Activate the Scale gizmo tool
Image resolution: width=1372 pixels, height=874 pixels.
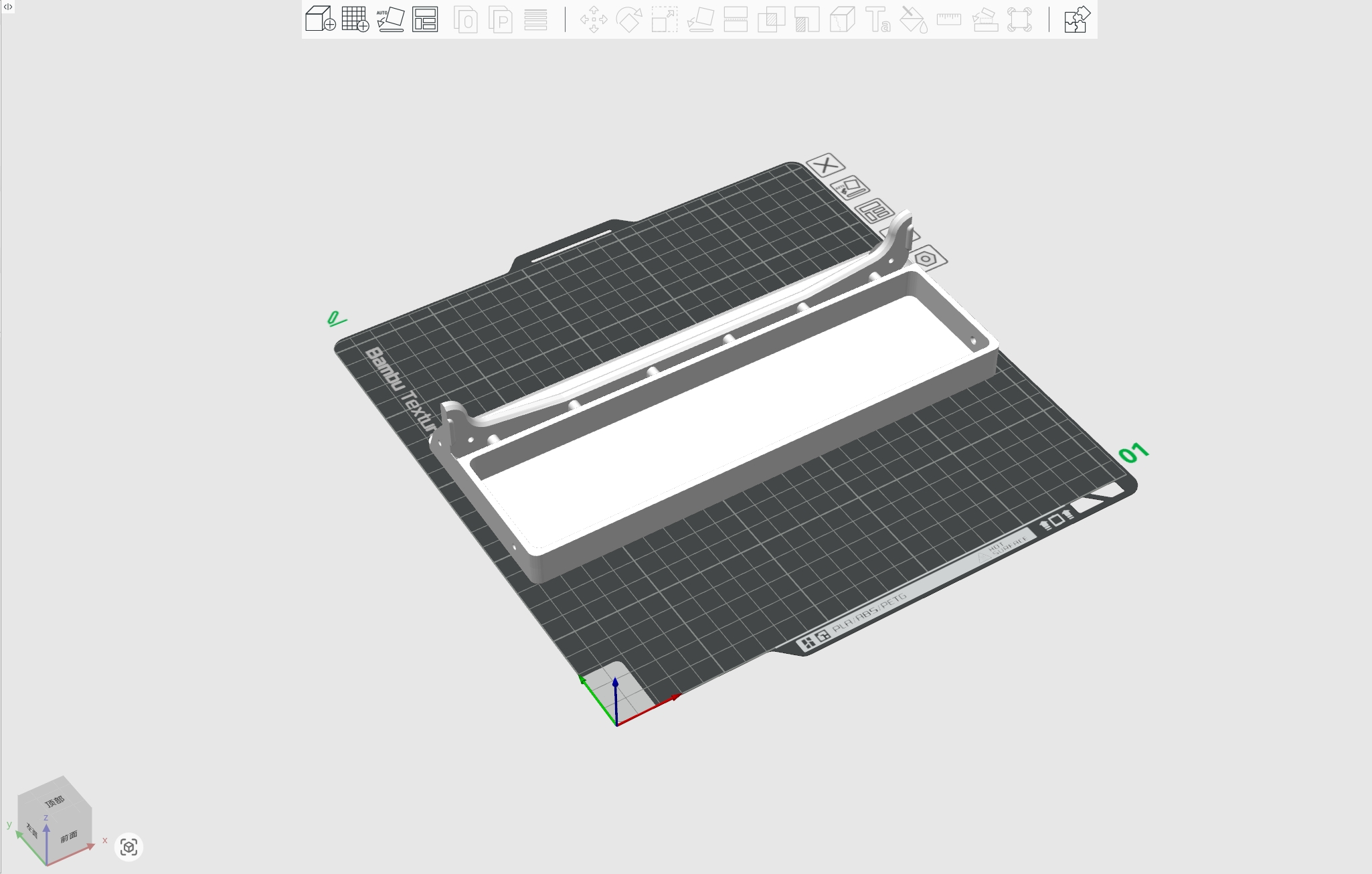[665, 19]
